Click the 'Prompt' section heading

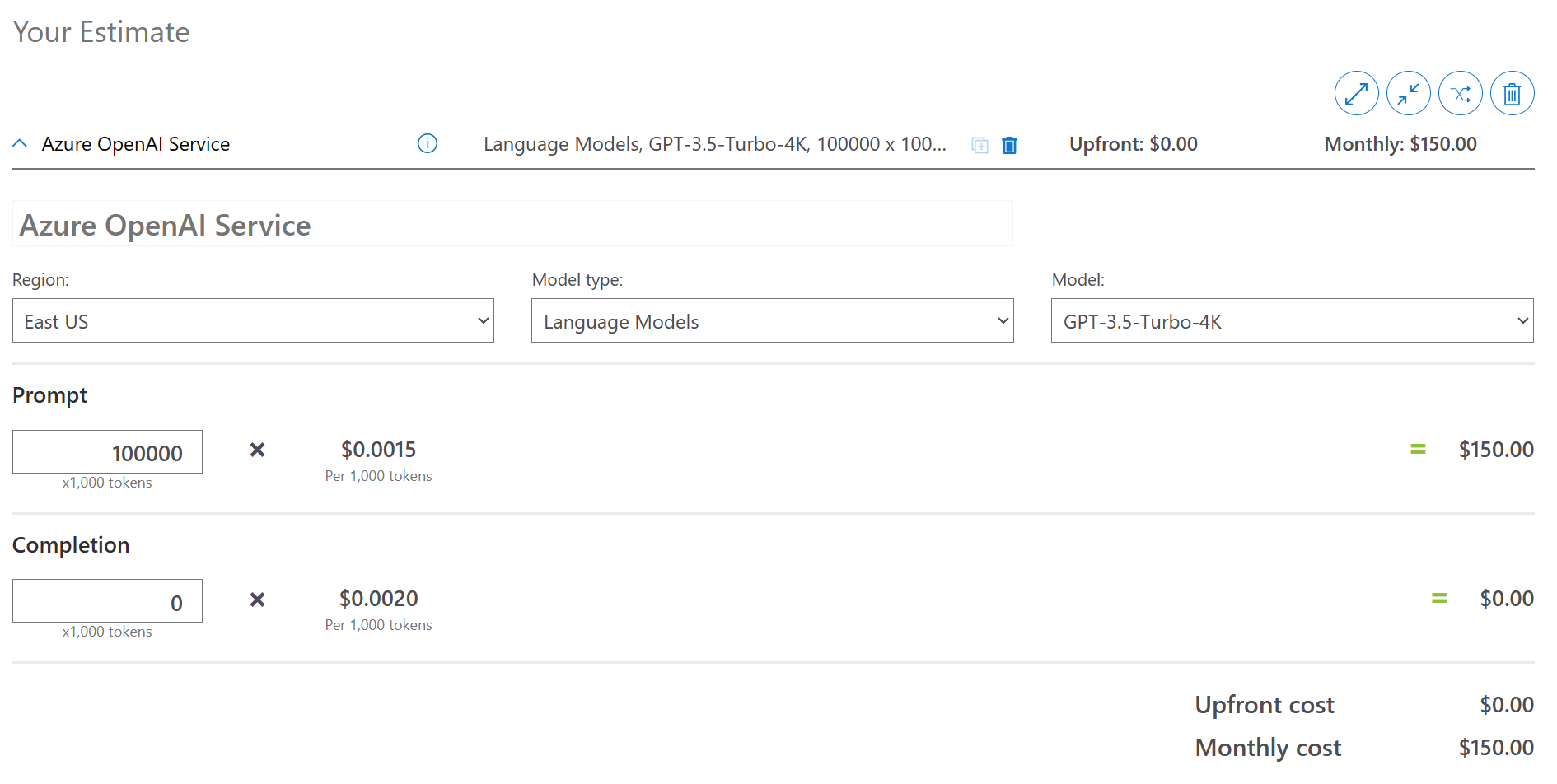click(x=49, y=396)
